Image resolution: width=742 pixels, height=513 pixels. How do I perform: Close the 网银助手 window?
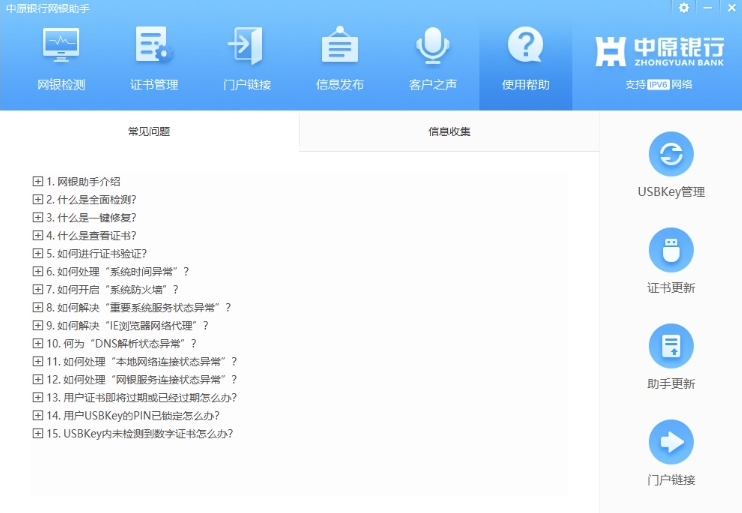coord(731,8)
